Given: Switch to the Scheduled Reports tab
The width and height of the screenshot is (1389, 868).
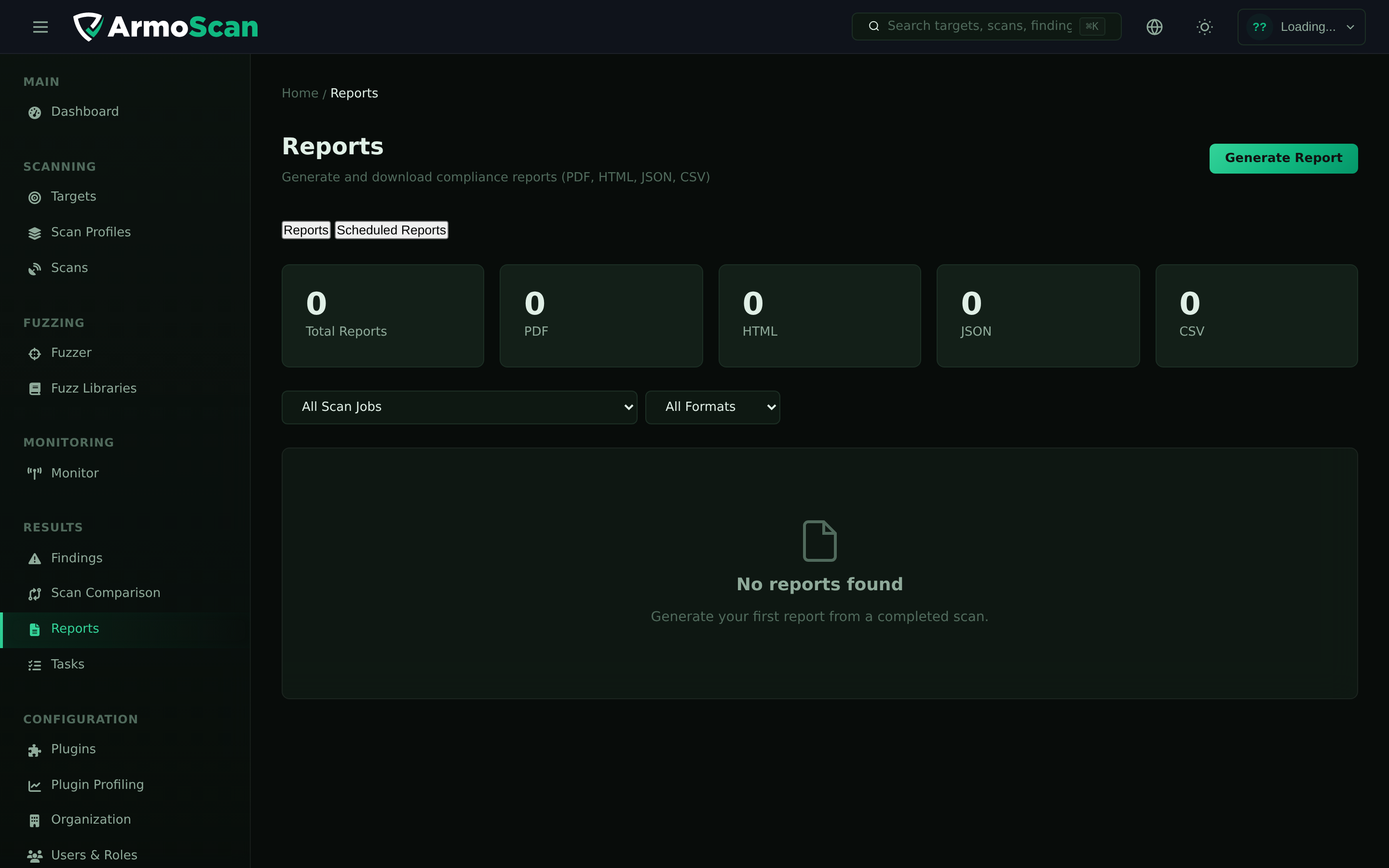Looking at the screenshot, I should (392, 230).
